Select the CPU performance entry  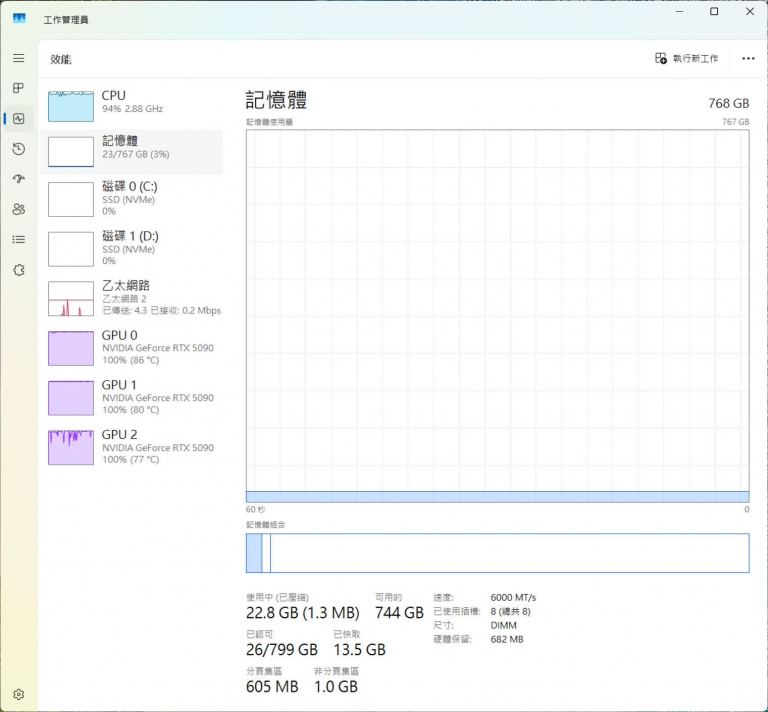click(x=131, y=102)
